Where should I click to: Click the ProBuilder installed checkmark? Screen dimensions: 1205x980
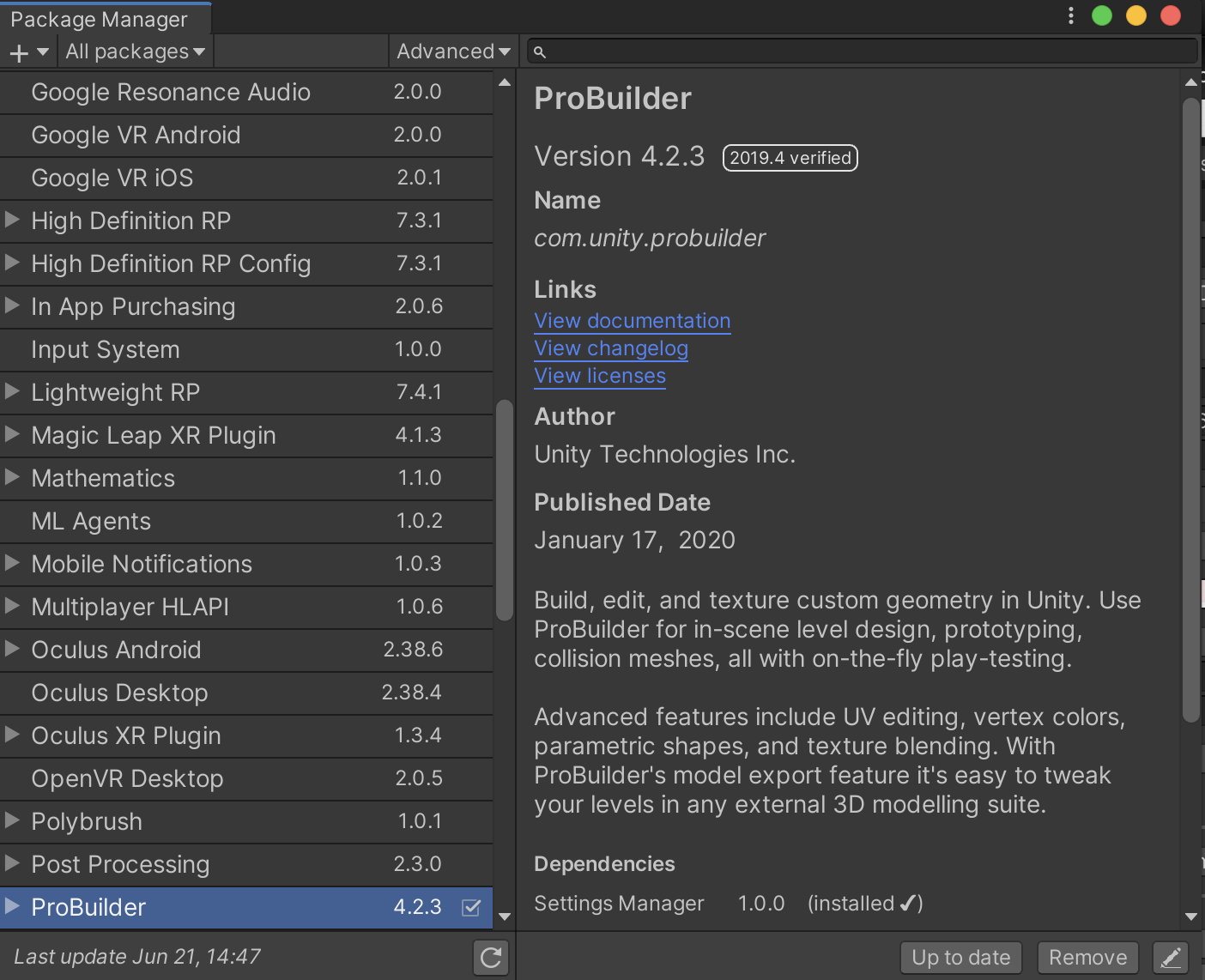pyautogui.click(x=471, y=908)
